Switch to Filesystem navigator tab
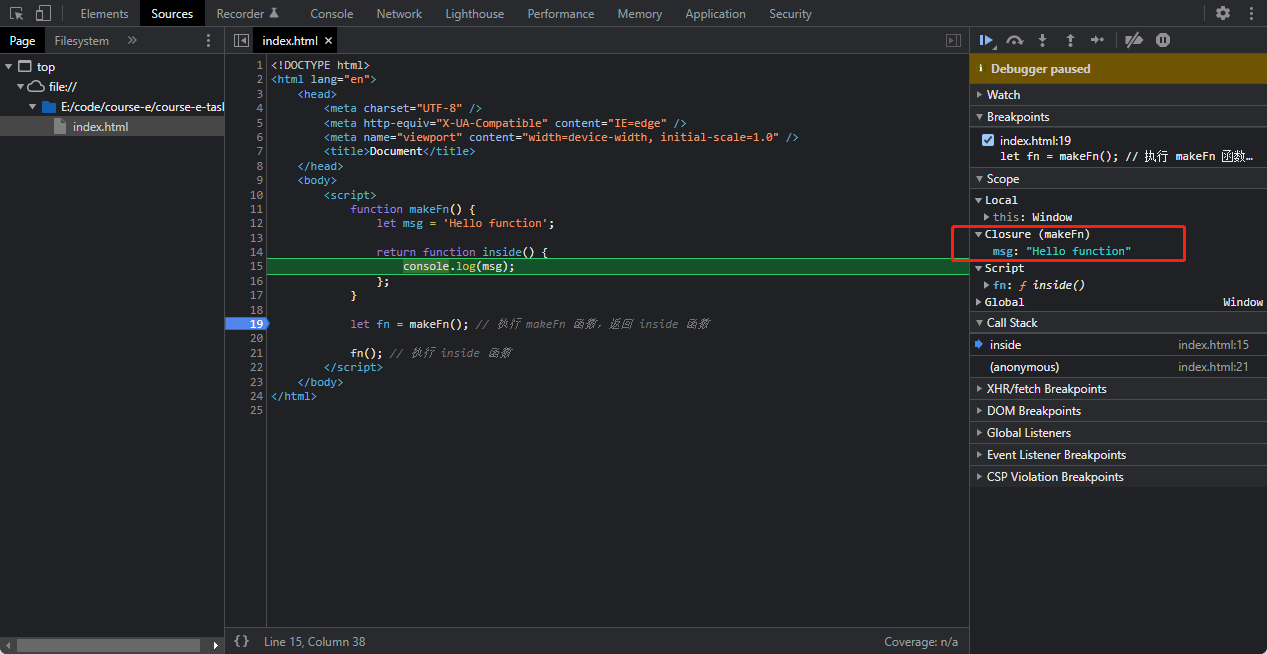This screenshot has height=654, width=1267. [x=82, y=41]
